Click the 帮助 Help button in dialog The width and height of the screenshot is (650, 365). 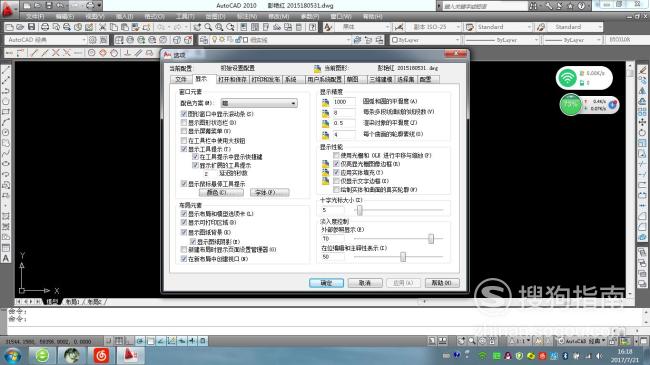[442, 283]
